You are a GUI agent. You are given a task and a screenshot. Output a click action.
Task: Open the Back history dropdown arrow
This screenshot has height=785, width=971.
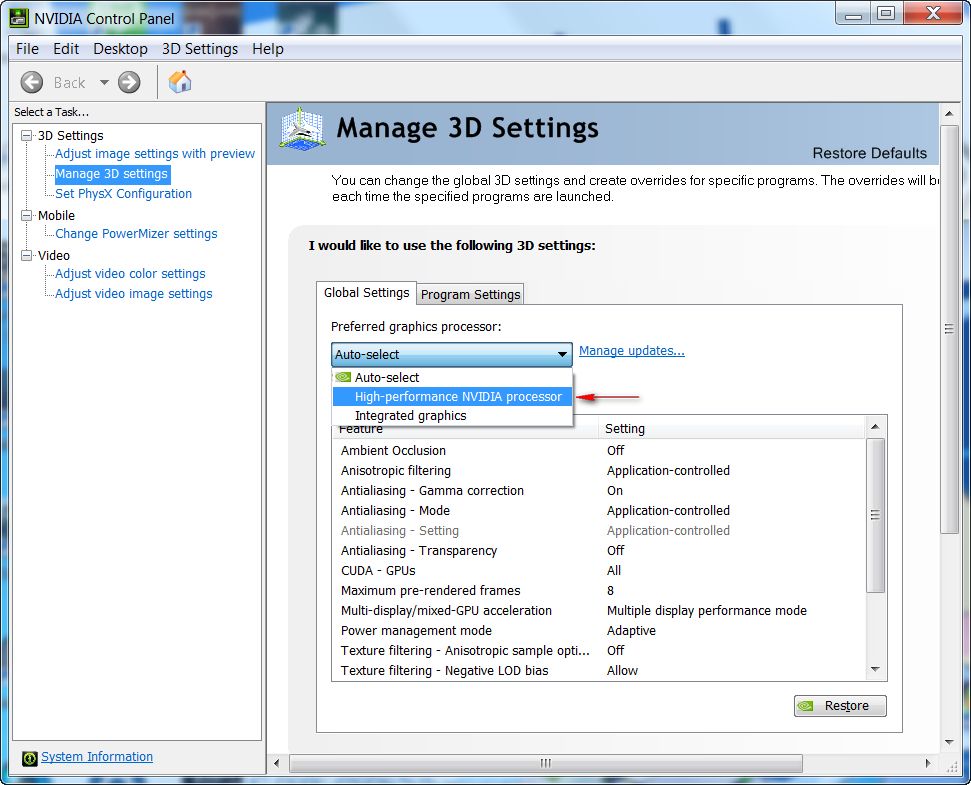click(x=103, y=82)
